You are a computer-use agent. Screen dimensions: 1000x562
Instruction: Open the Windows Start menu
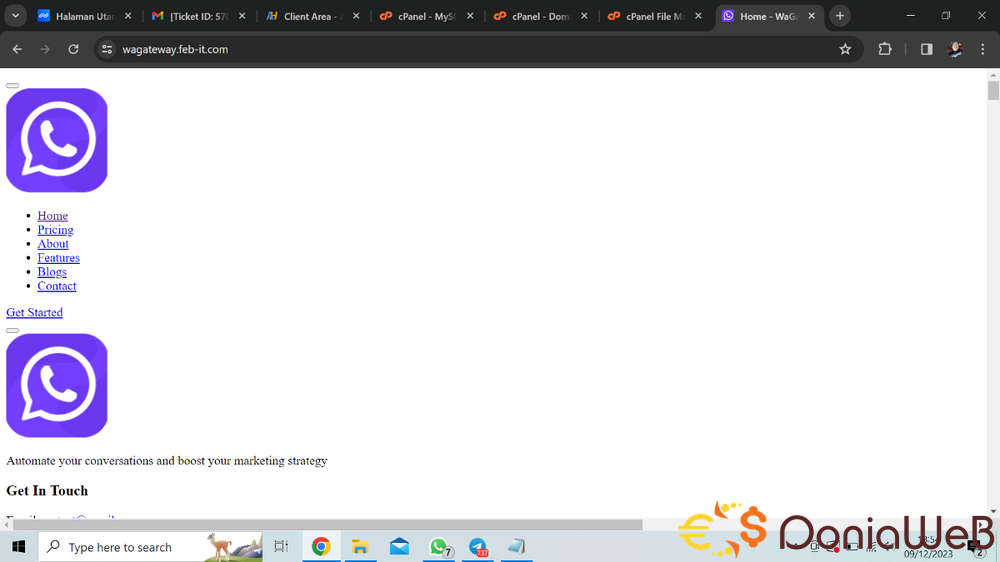click(x=18, y=547)
